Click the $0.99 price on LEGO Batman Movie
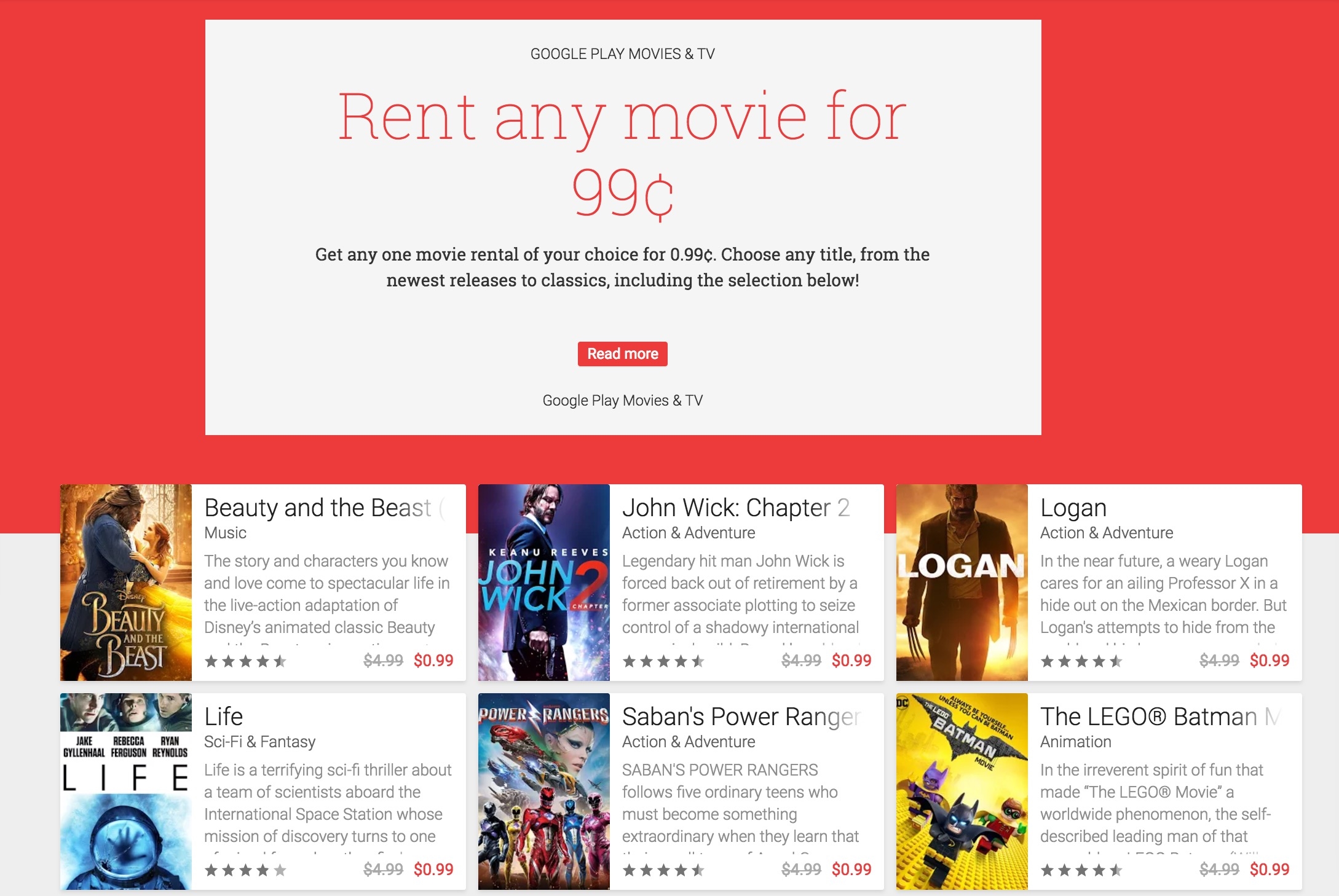Viewport: 1339px width, 896px height. [x=1270, y=870]
